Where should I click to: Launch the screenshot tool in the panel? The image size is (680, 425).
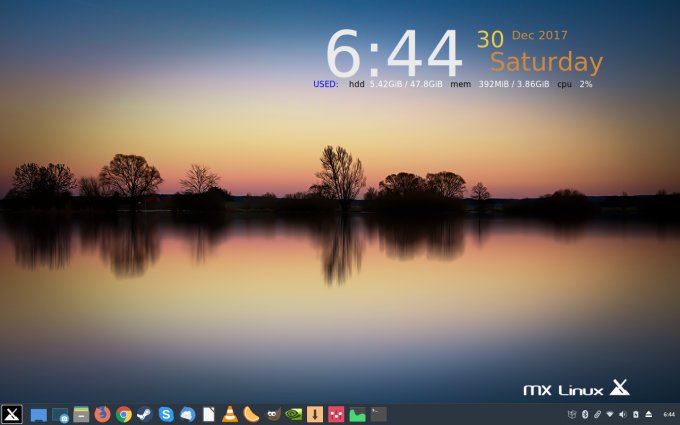tap(60, 414)
